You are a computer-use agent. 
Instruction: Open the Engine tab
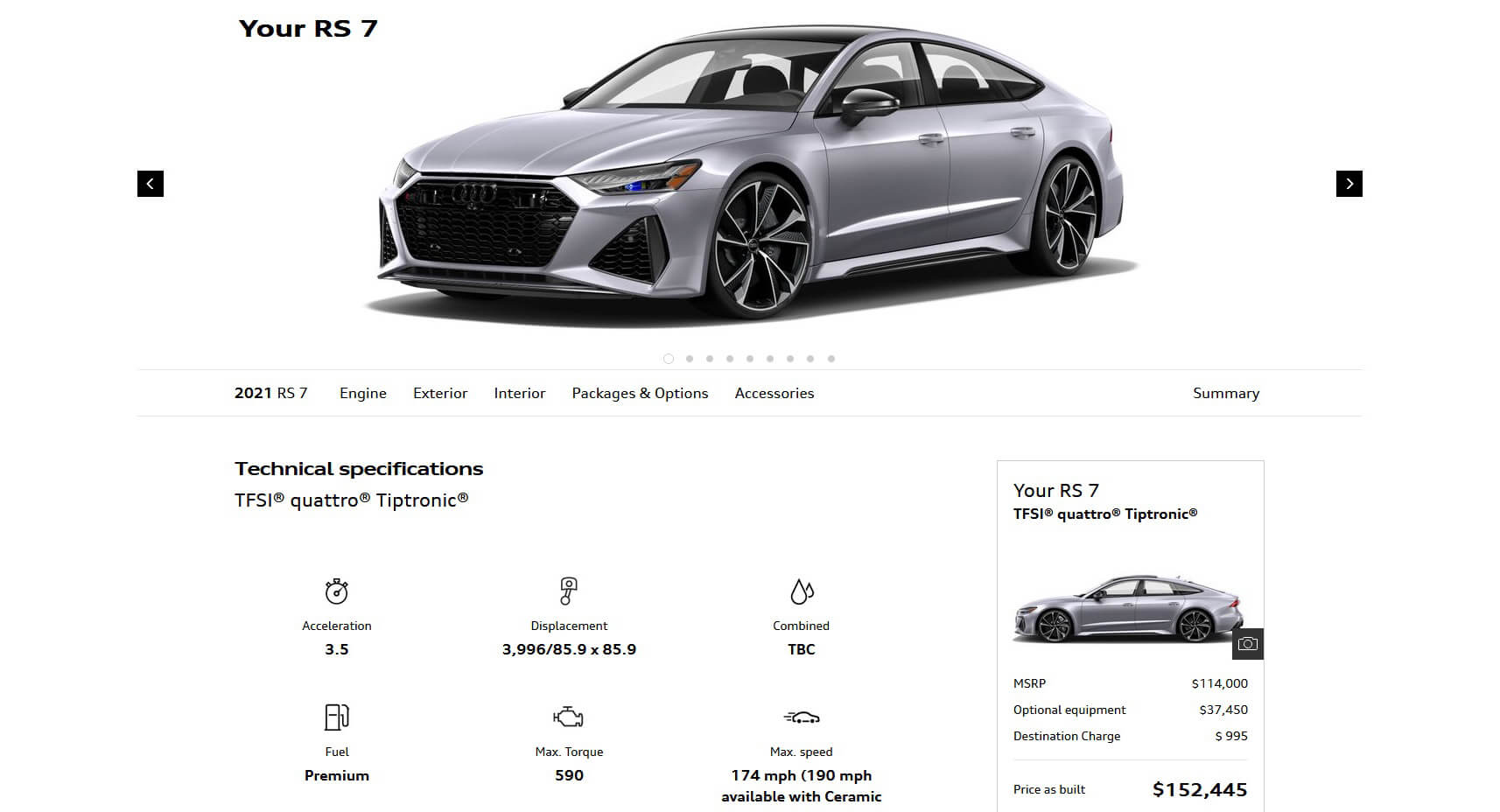[363, 394]
